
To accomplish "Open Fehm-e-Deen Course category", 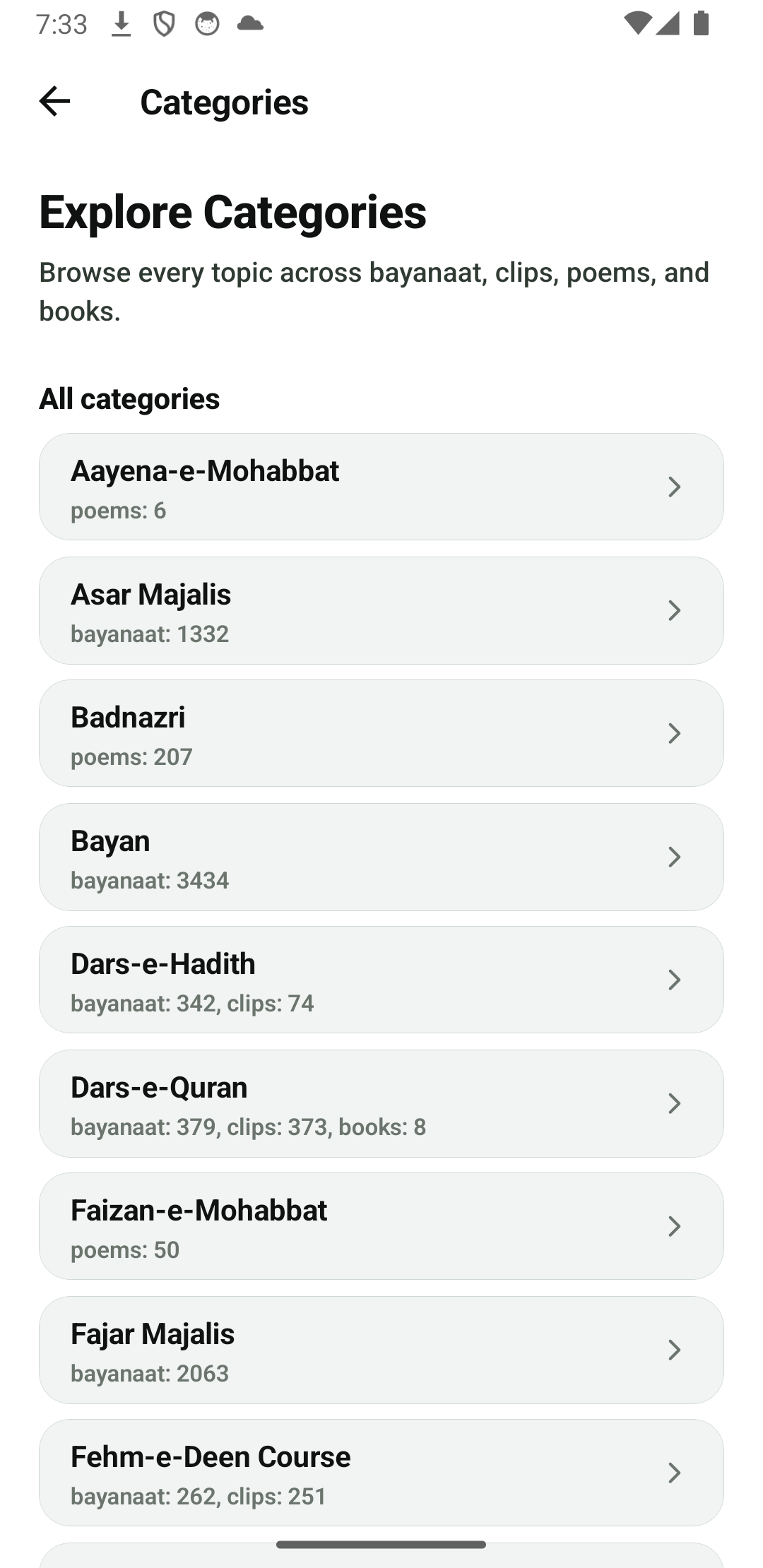I will pyautogui.click(x=381, y=1473).
